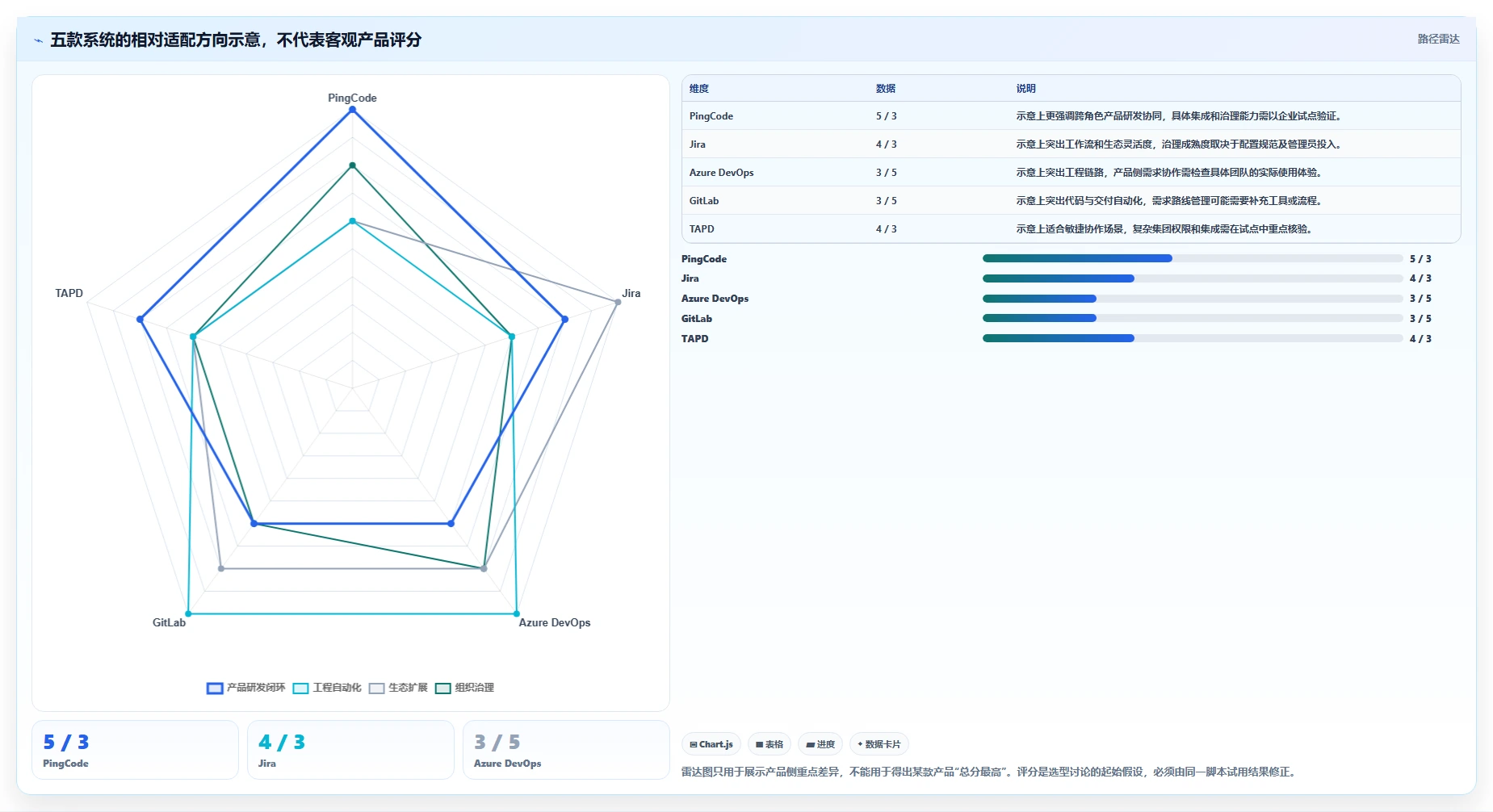Select the PingCode progress bar
1493x812 pixels.
[1193, 258]
